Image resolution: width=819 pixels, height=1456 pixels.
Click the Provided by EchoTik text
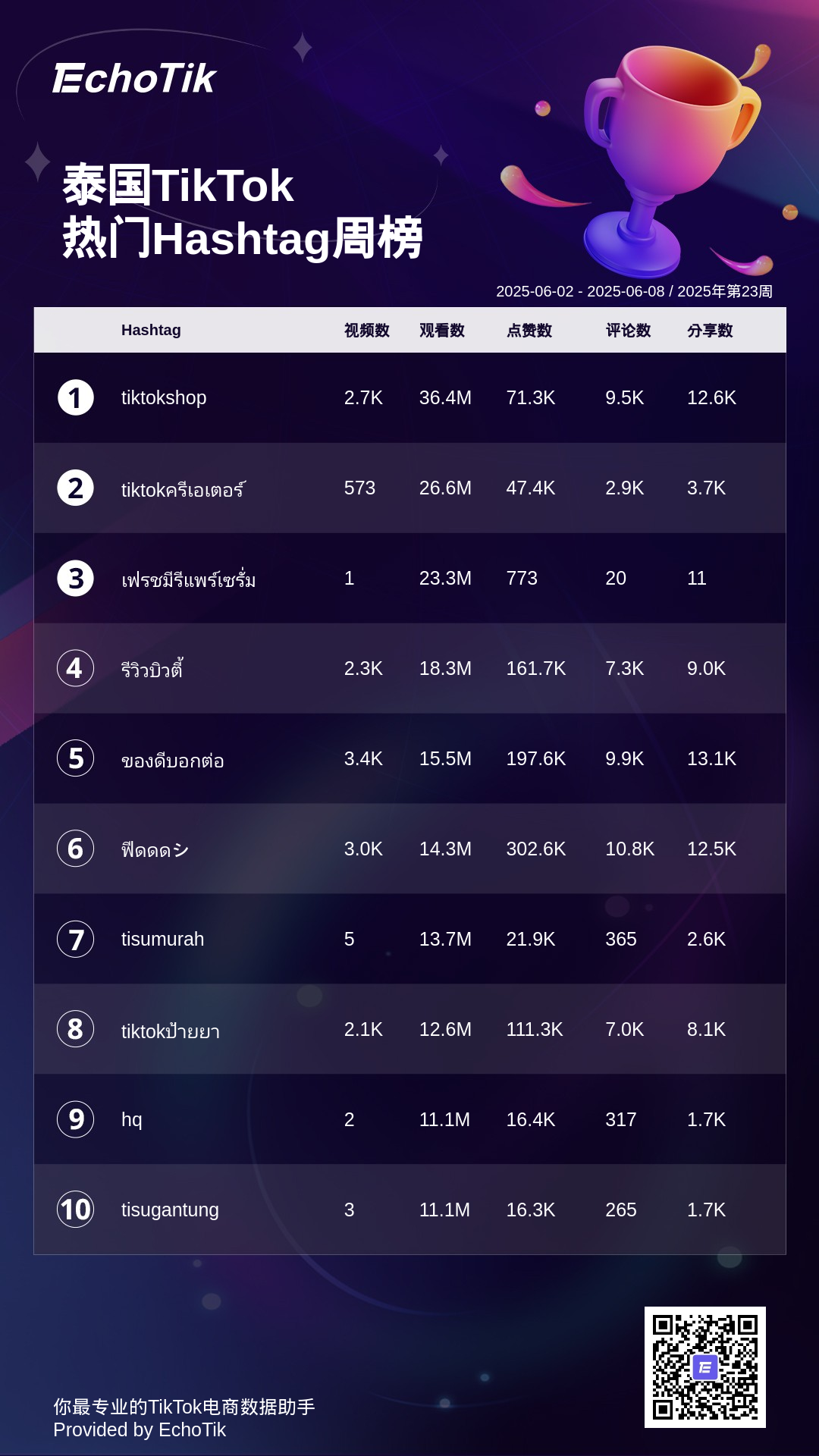point(140,1430)
